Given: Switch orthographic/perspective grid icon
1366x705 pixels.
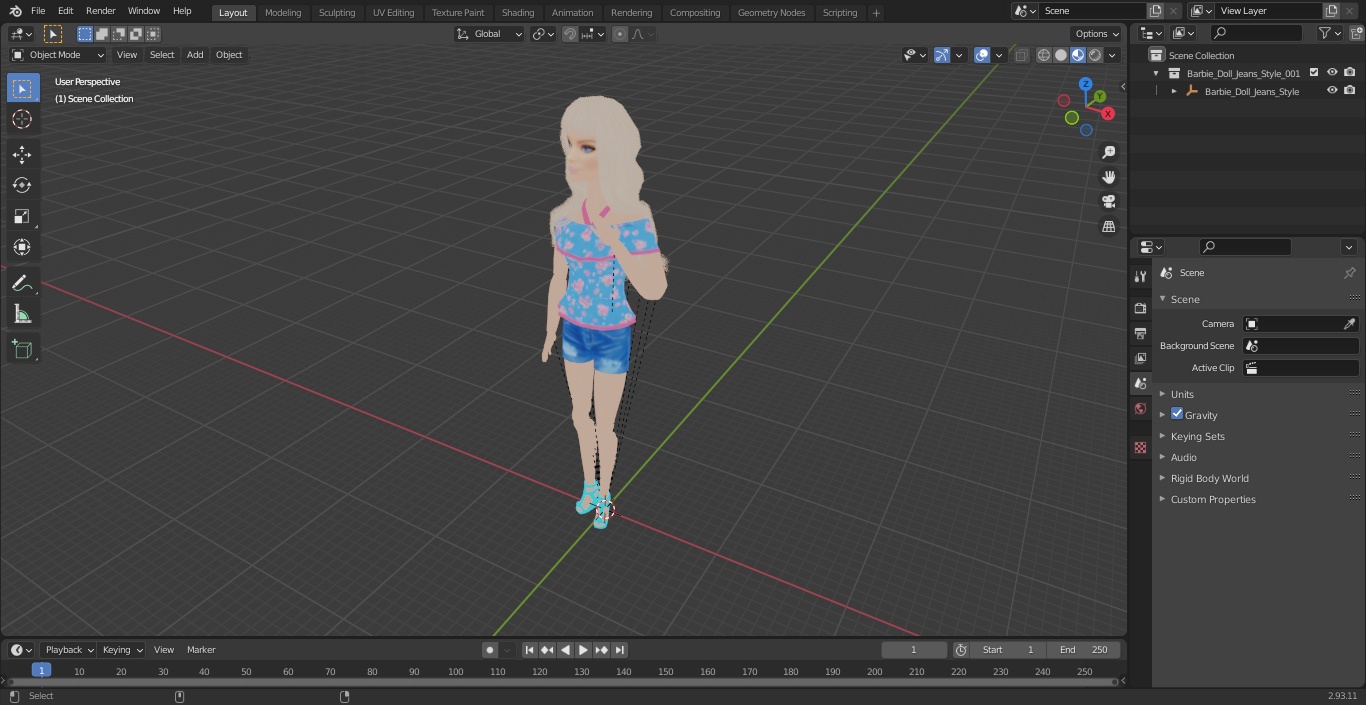Looking at the screenshot, I should (x=1108, y=227).
